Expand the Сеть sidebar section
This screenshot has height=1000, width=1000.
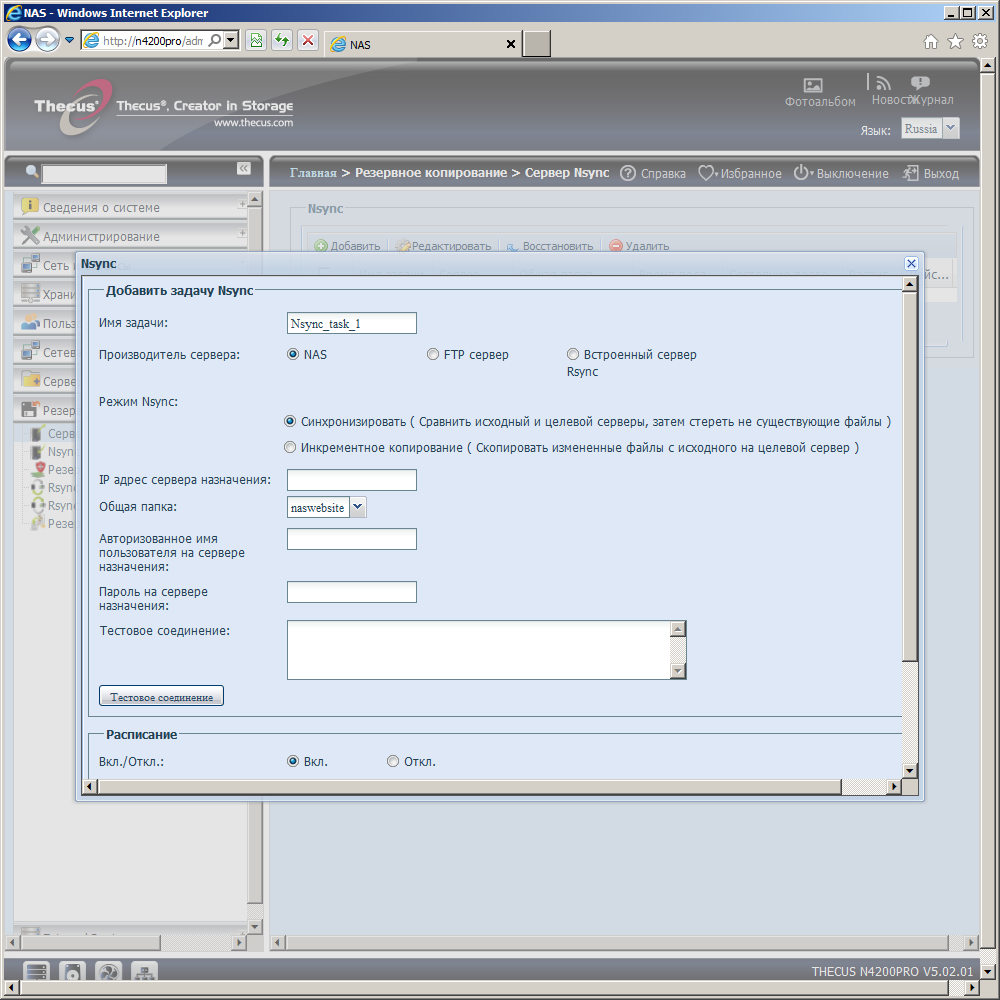[45, 265]
